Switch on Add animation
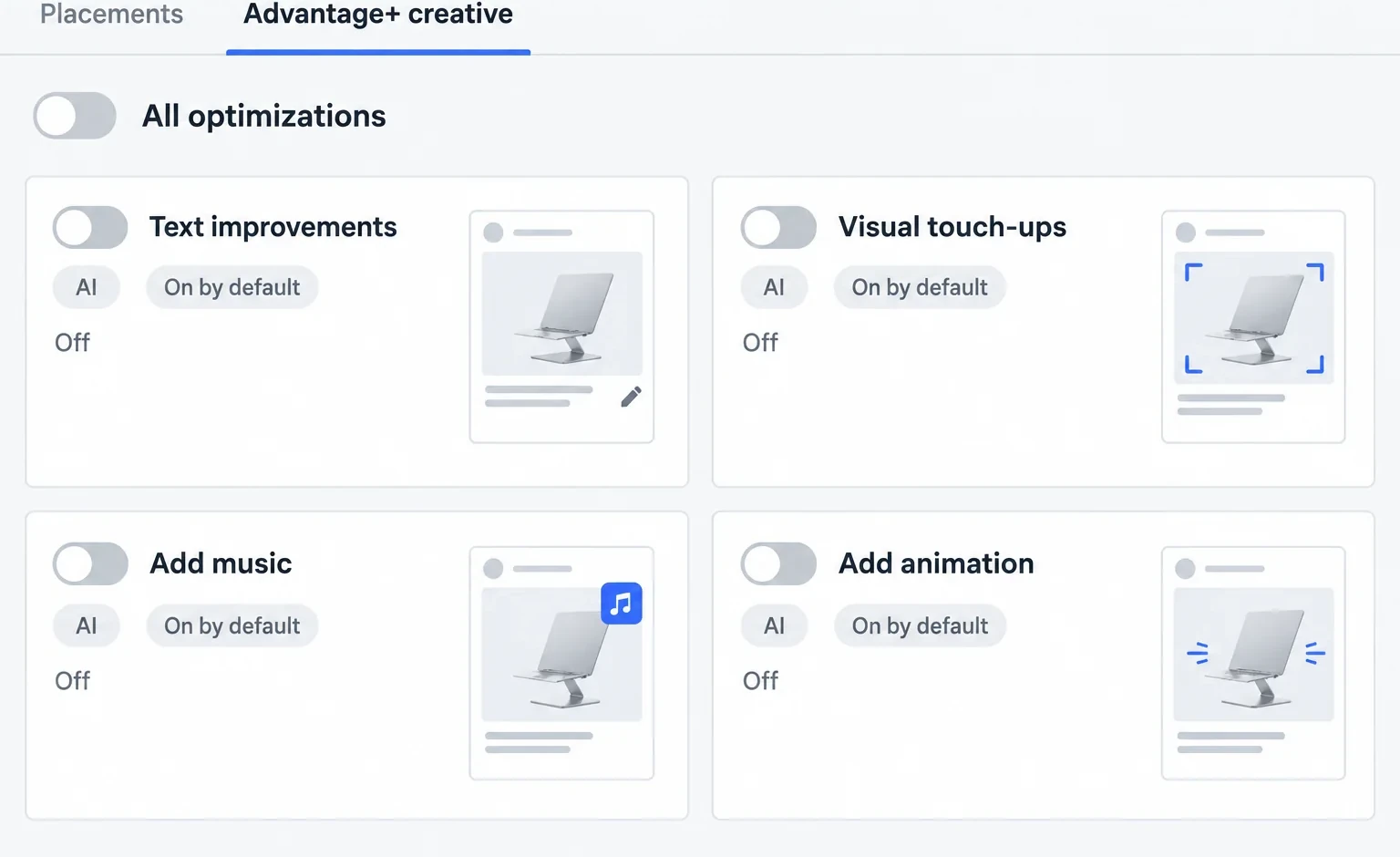Viewport: 1400px width, 857px height. click(778, 563)
